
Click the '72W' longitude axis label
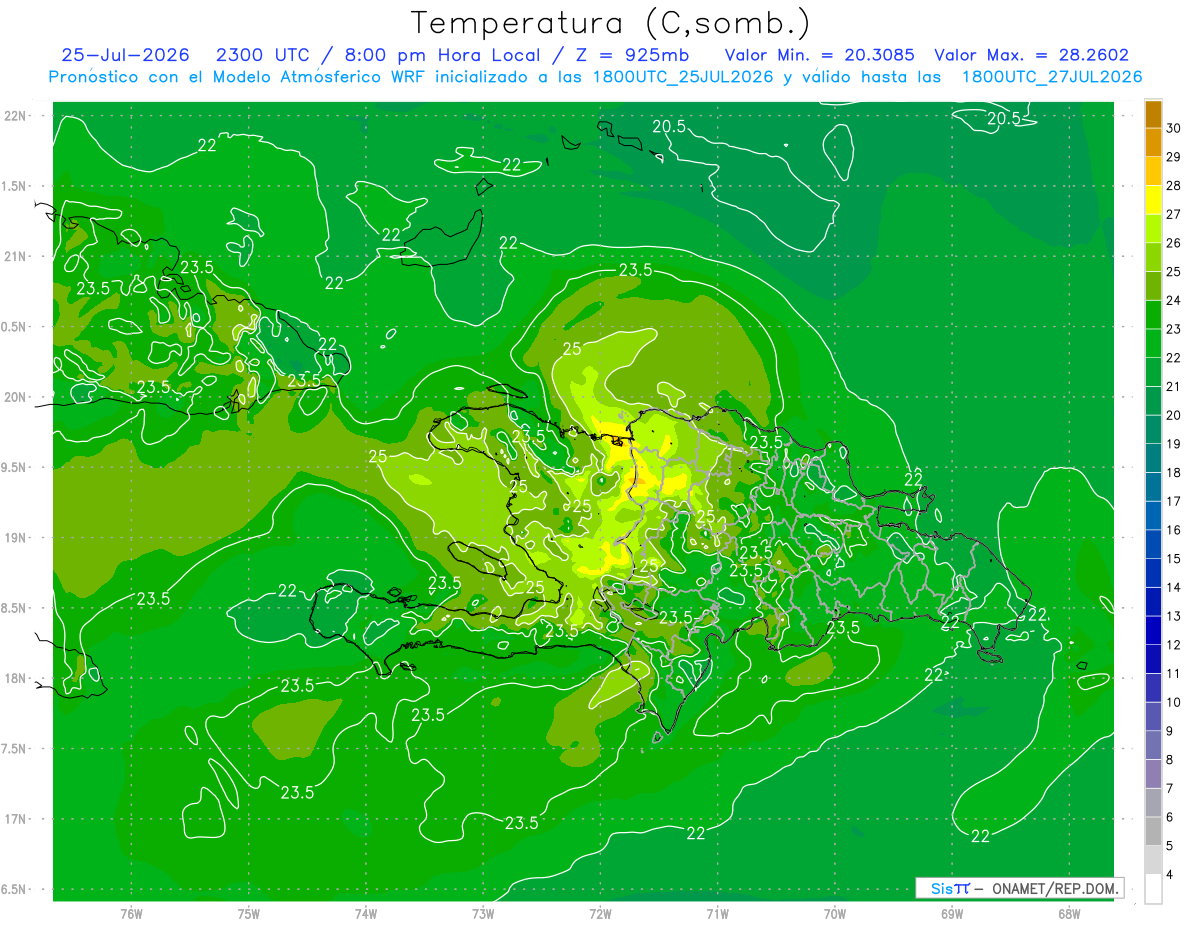click(600, 913)
